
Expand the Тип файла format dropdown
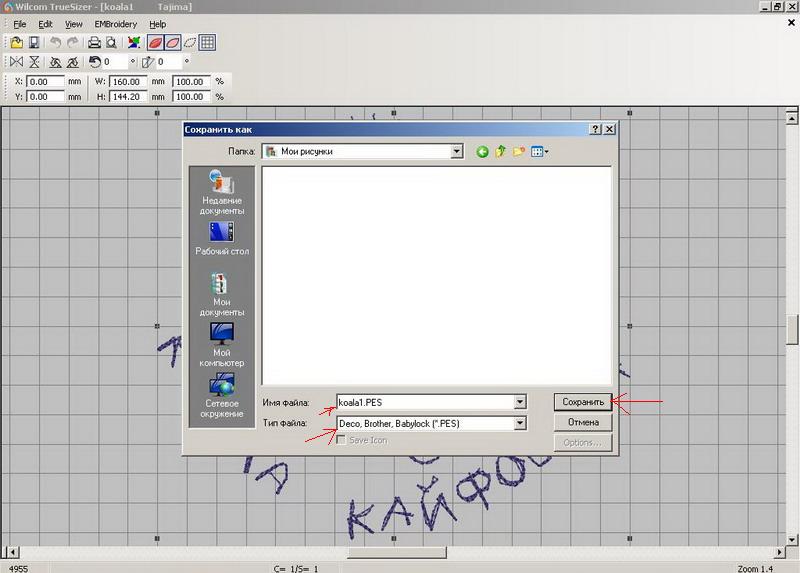click(519, 423)
